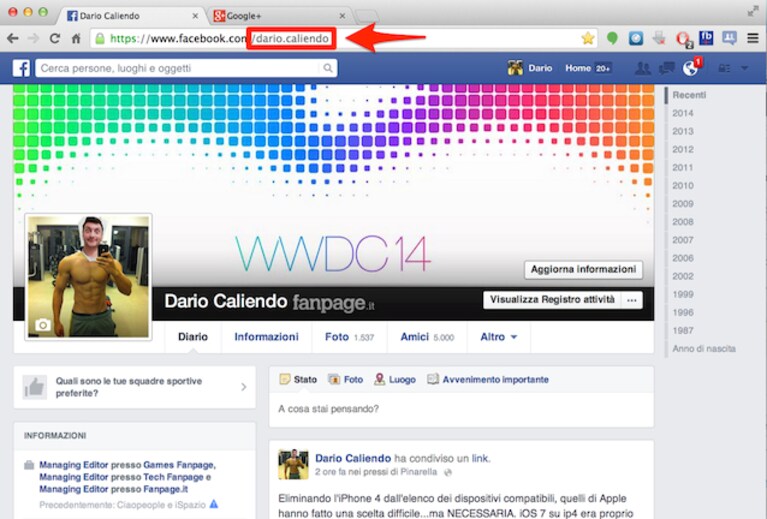
Task: Click the thumbs-up sports teams icon
Action: (x=35, y=387)
